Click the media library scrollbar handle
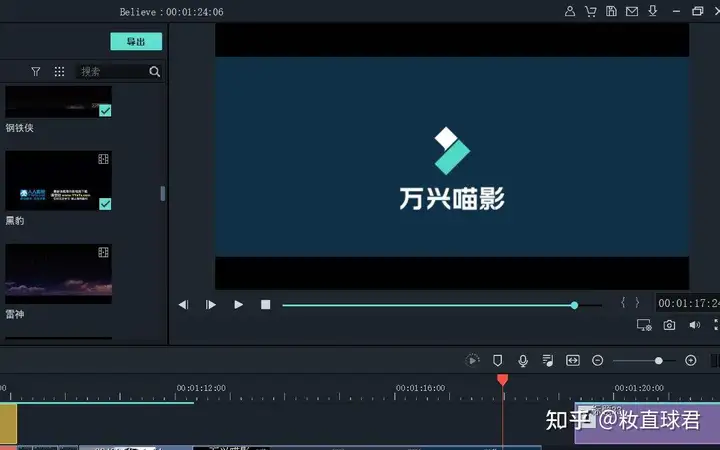This screenshot has width=720, height=450. pyautogui.click(x=163, y=193)
